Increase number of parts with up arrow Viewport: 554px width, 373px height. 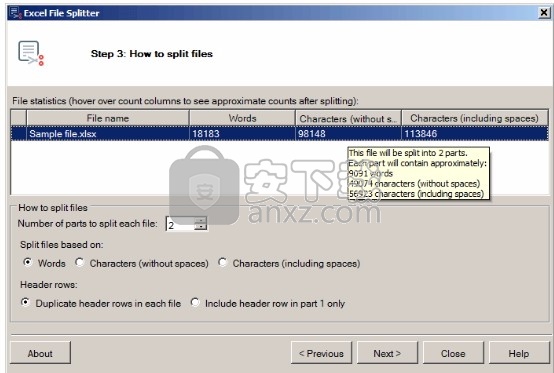[x=200, y=220]
